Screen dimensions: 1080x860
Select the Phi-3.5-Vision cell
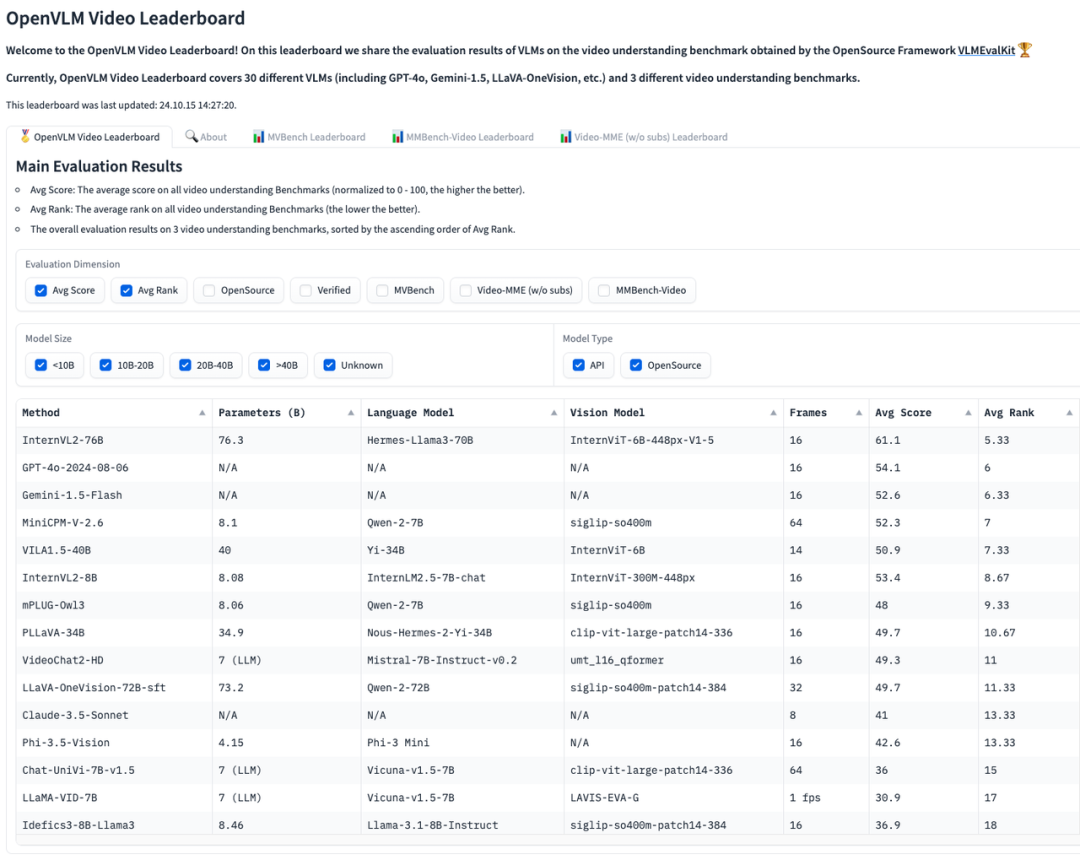coord(114,744)
